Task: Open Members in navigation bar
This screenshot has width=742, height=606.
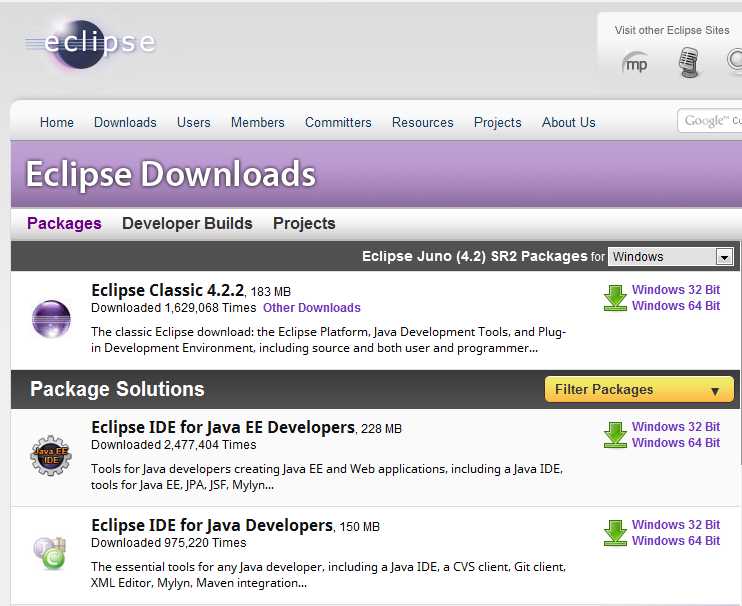Action: click(258, 123)
